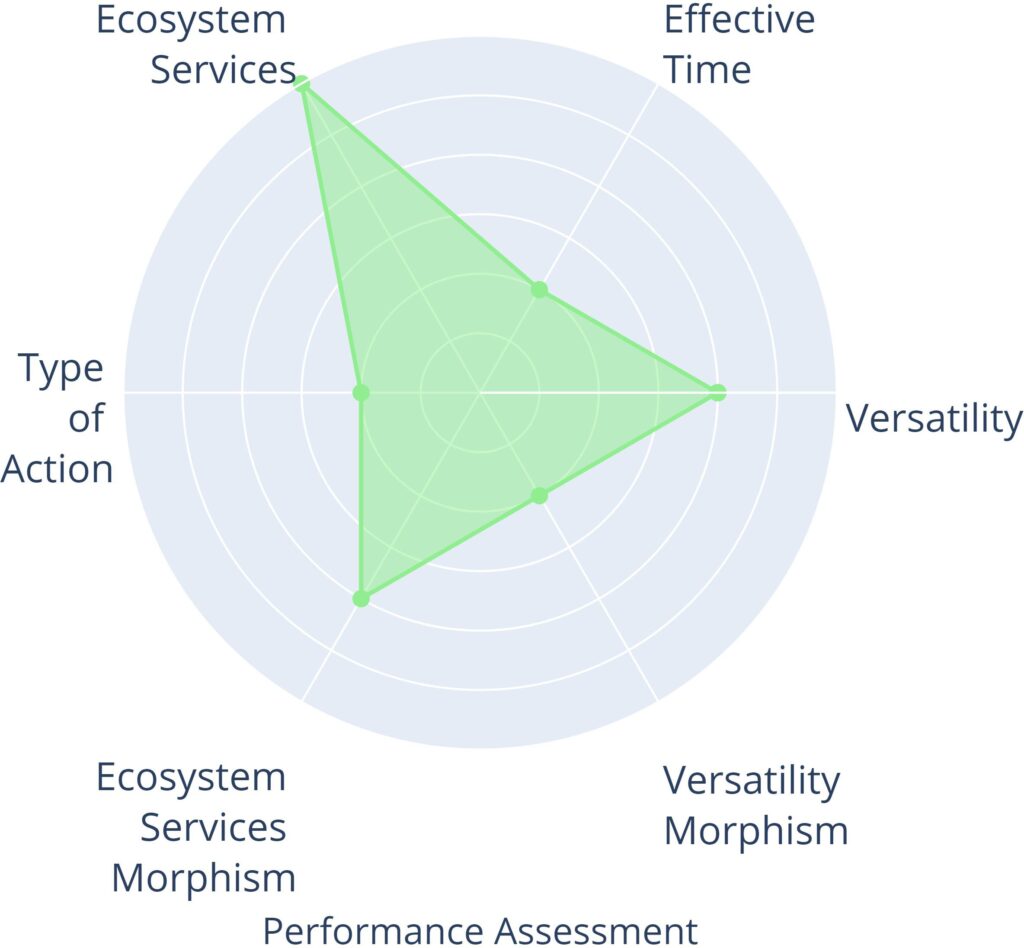This screenshot has height=948, width=1024.
Task: Select the 'Ecosystem Services Morphism' axis label
Action: tap(196, 828)
